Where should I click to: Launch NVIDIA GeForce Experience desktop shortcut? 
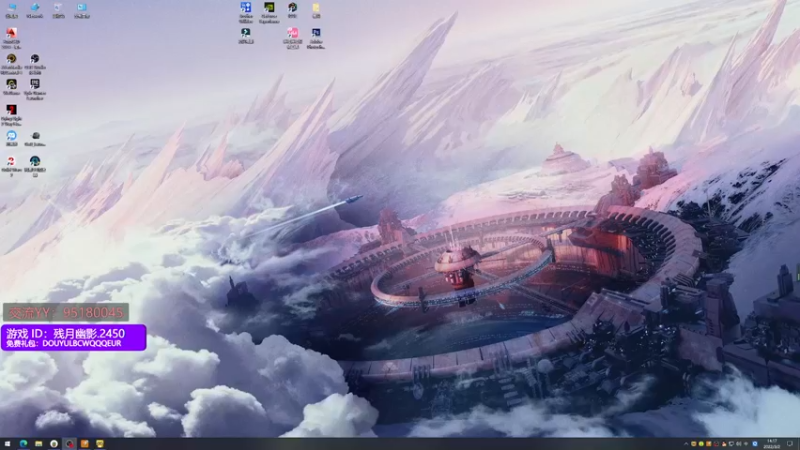[x=269, y=12]
